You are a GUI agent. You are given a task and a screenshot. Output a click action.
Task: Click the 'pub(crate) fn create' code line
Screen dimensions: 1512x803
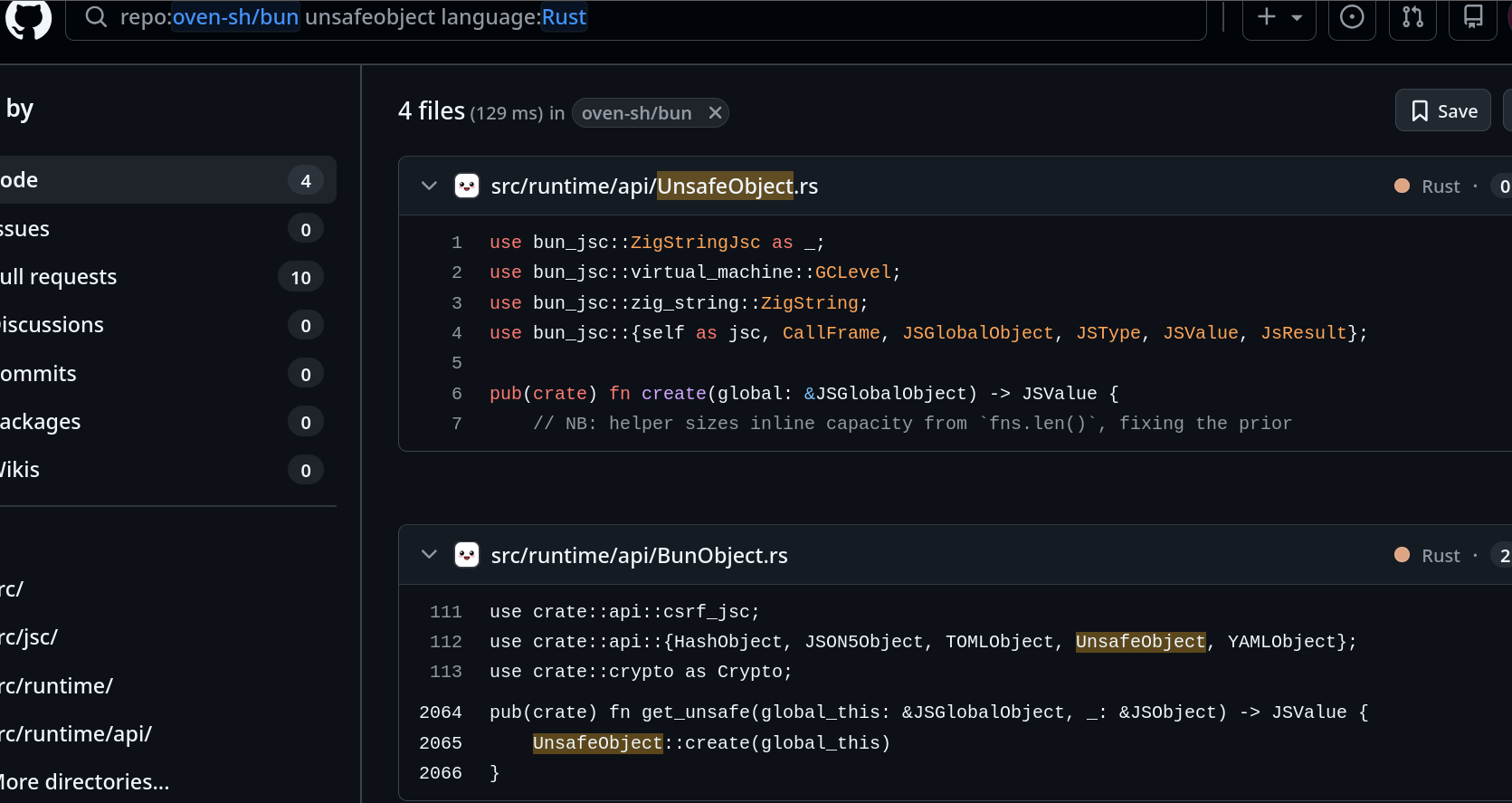[804, 394]
